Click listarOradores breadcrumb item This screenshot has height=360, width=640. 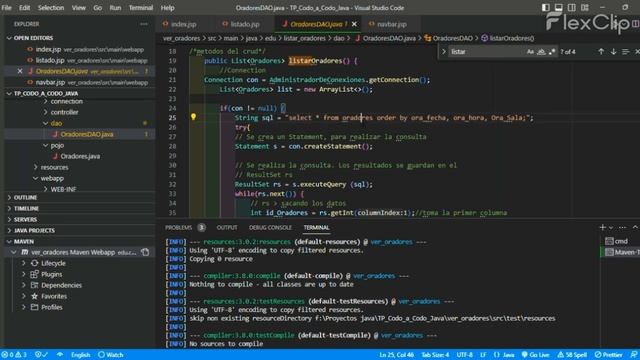pos(507,38)
